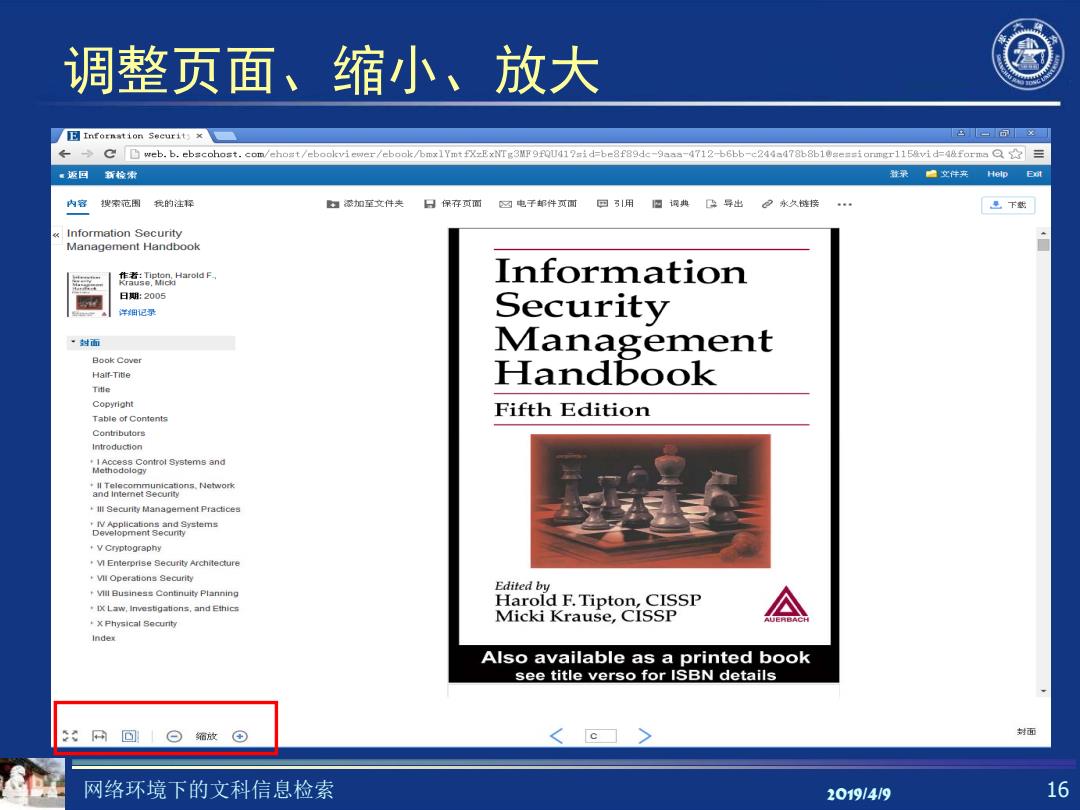Click the 返回 link in the blue bar
The width and height of the screenshot is (1080, 810).
74,174
